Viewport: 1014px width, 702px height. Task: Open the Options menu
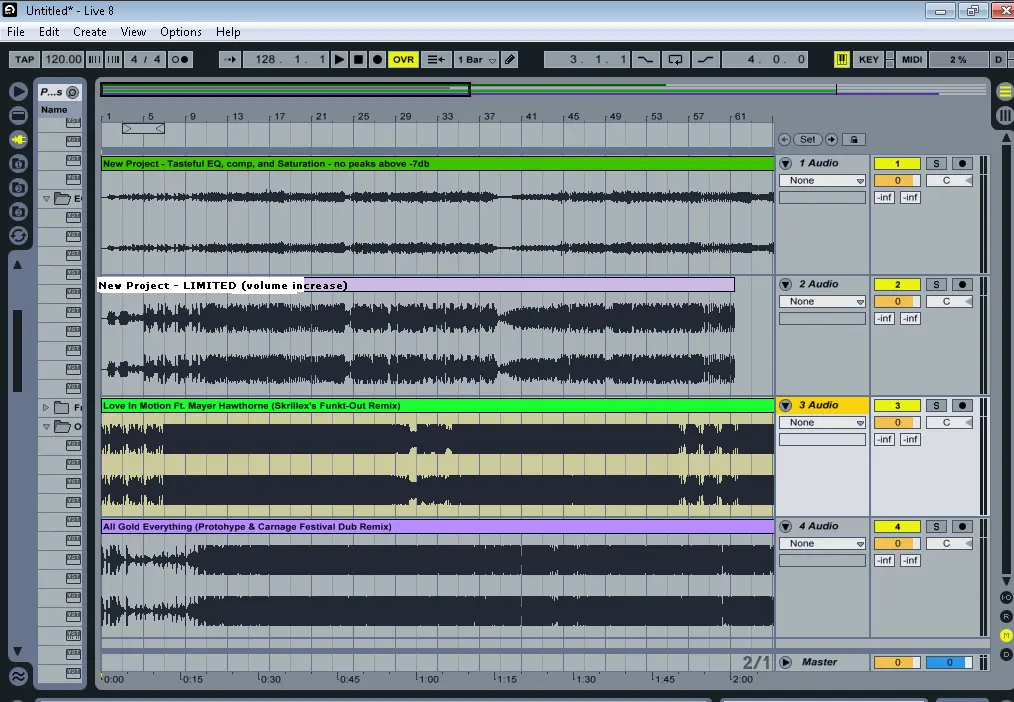pos(181,32)
